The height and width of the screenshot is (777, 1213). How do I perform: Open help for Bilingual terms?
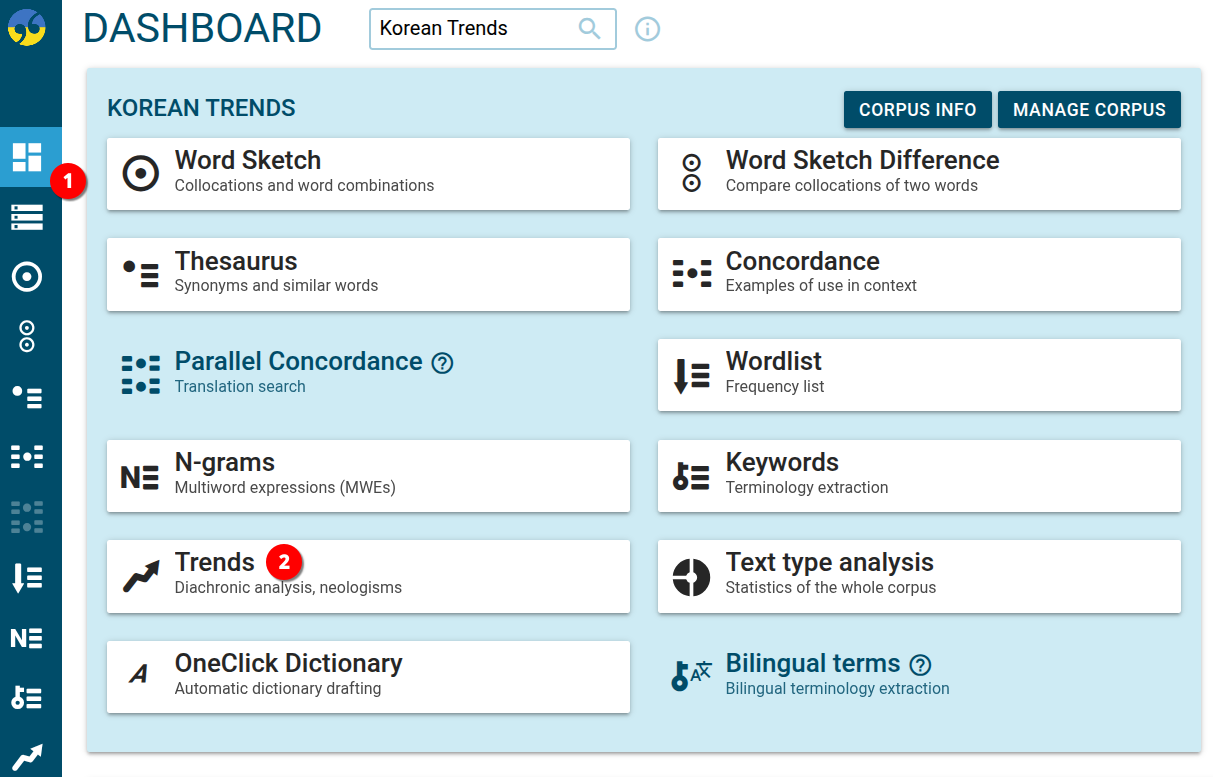coord(919,664)
